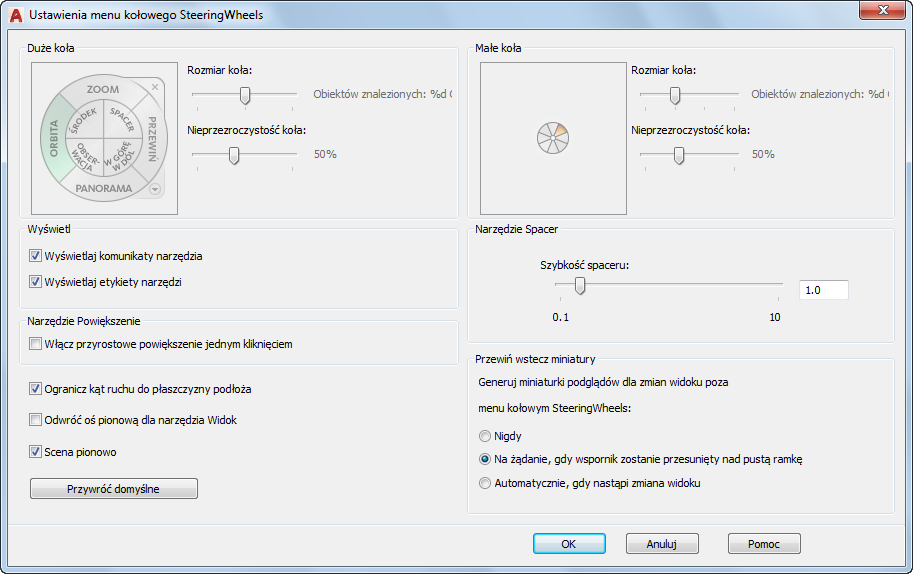
Task: Click the PRZEWIŃ wedge in wheel preview
Action: pos(152,139)
